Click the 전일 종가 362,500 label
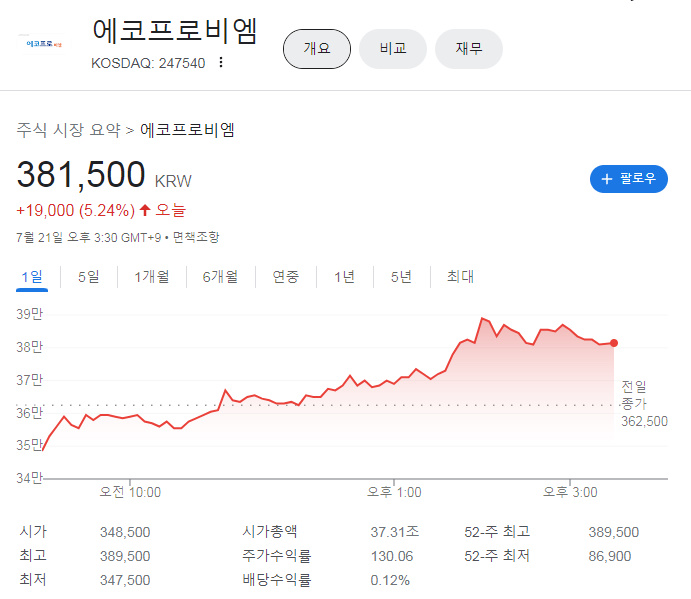691x599 pixels. [644, 404]
